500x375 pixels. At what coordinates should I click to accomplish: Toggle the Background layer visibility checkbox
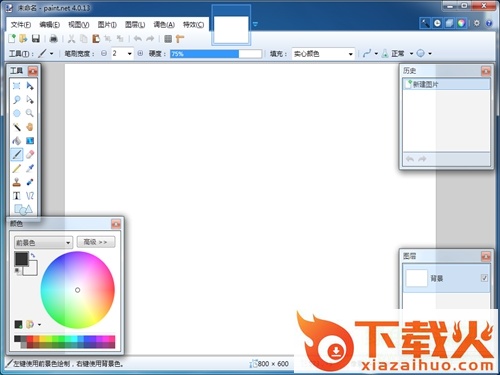(x=484, y=278)
